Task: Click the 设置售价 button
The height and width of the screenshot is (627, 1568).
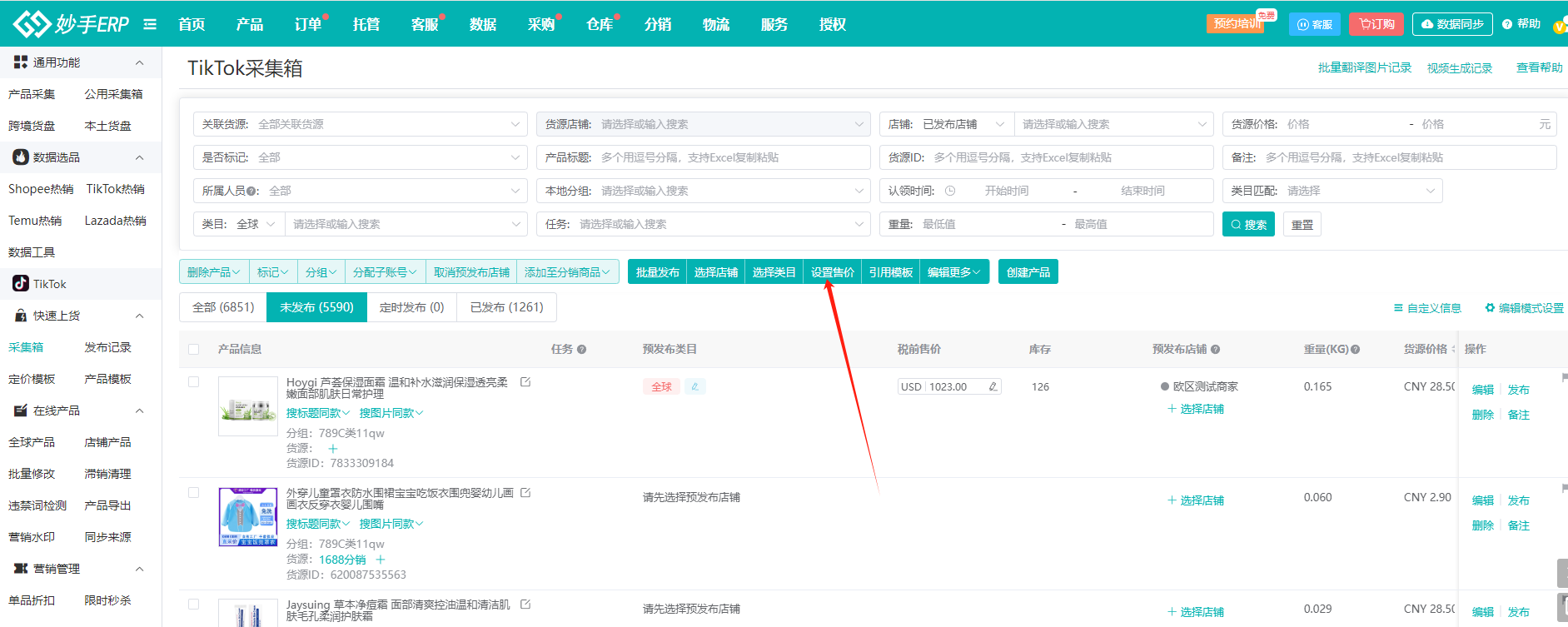Action: pyautogui.click(x=833, y=272)
